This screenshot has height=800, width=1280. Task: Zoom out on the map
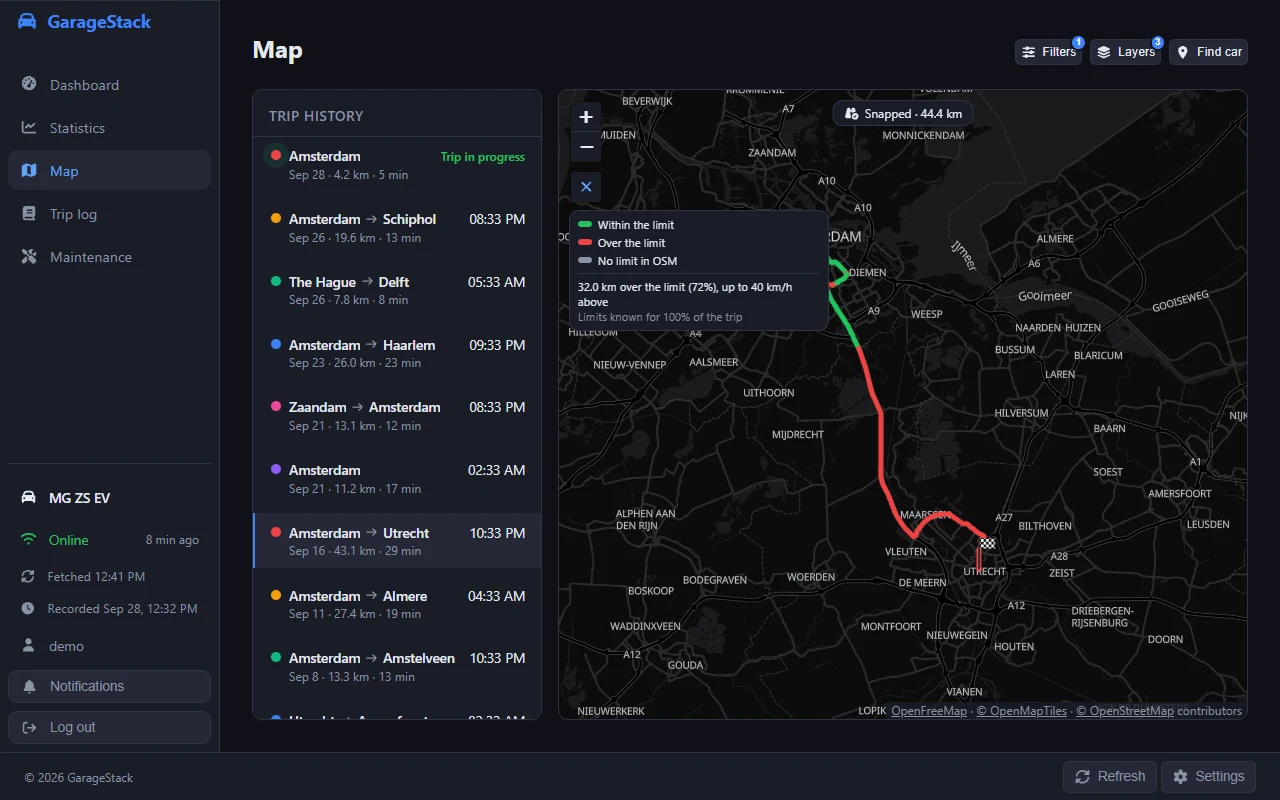pos(586,147)
